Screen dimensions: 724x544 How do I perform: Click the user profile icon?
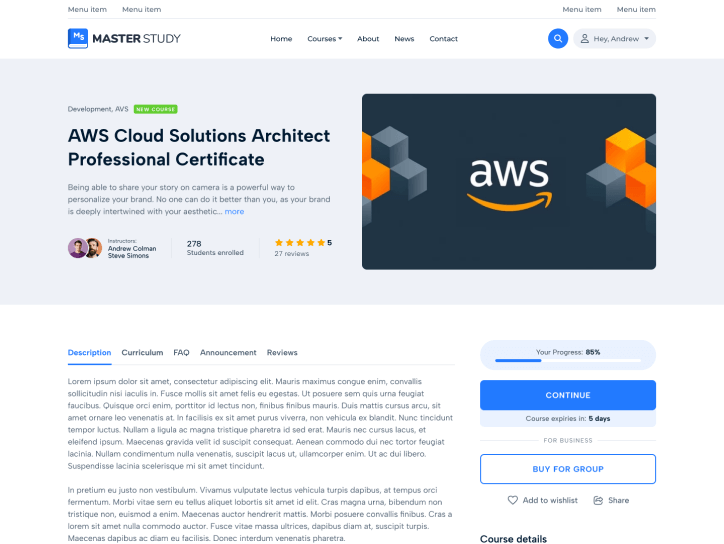pos(584,39)
